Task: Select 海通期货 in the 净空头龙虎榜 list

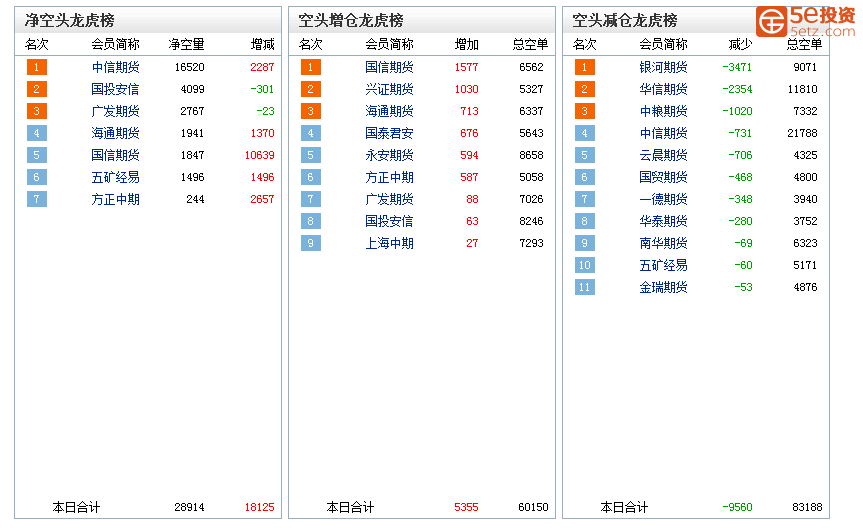Action: [116, 133]
